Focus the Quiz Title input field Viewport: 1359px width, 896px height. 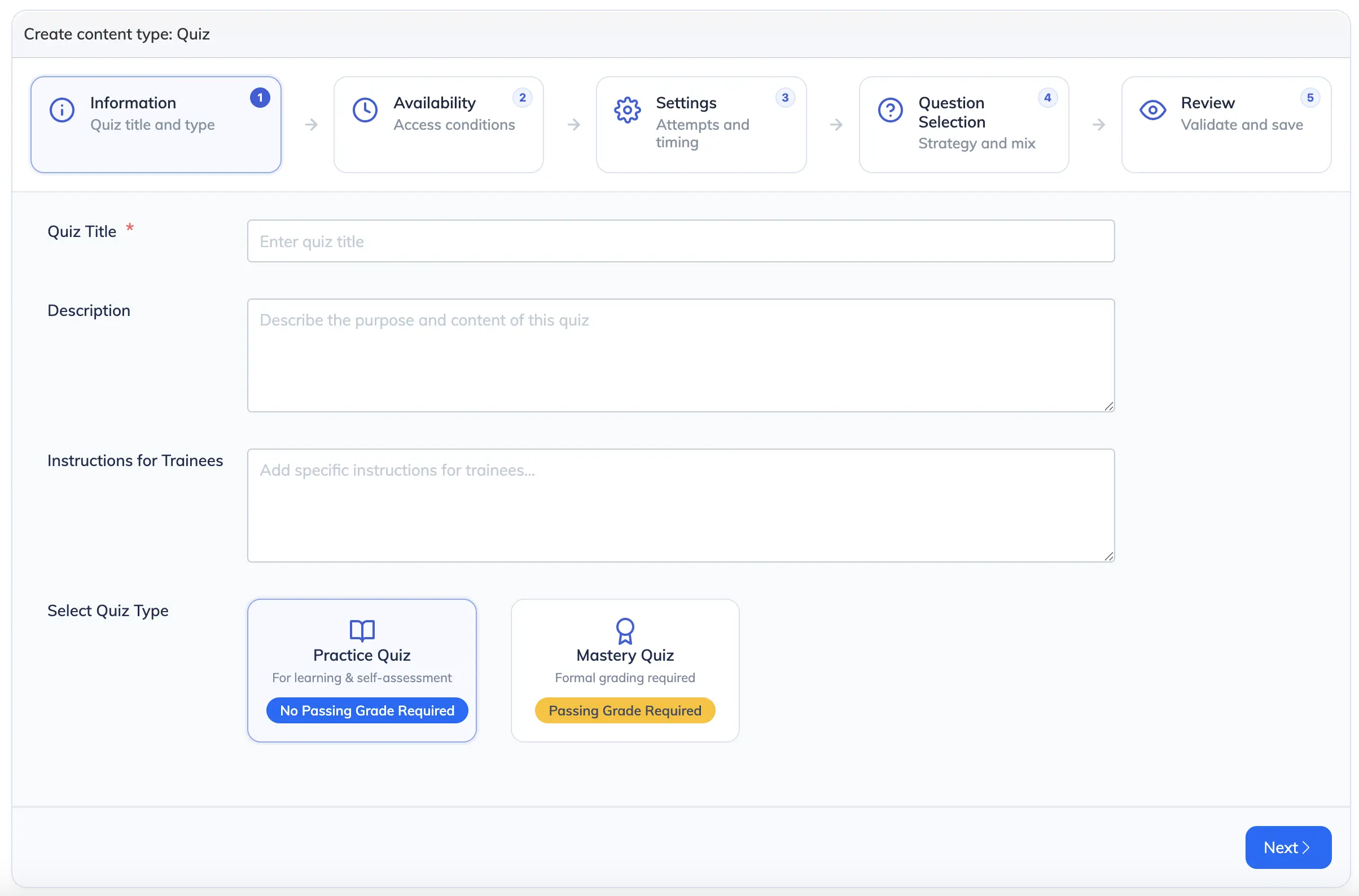pyautogui.click(x=680, y=241)
